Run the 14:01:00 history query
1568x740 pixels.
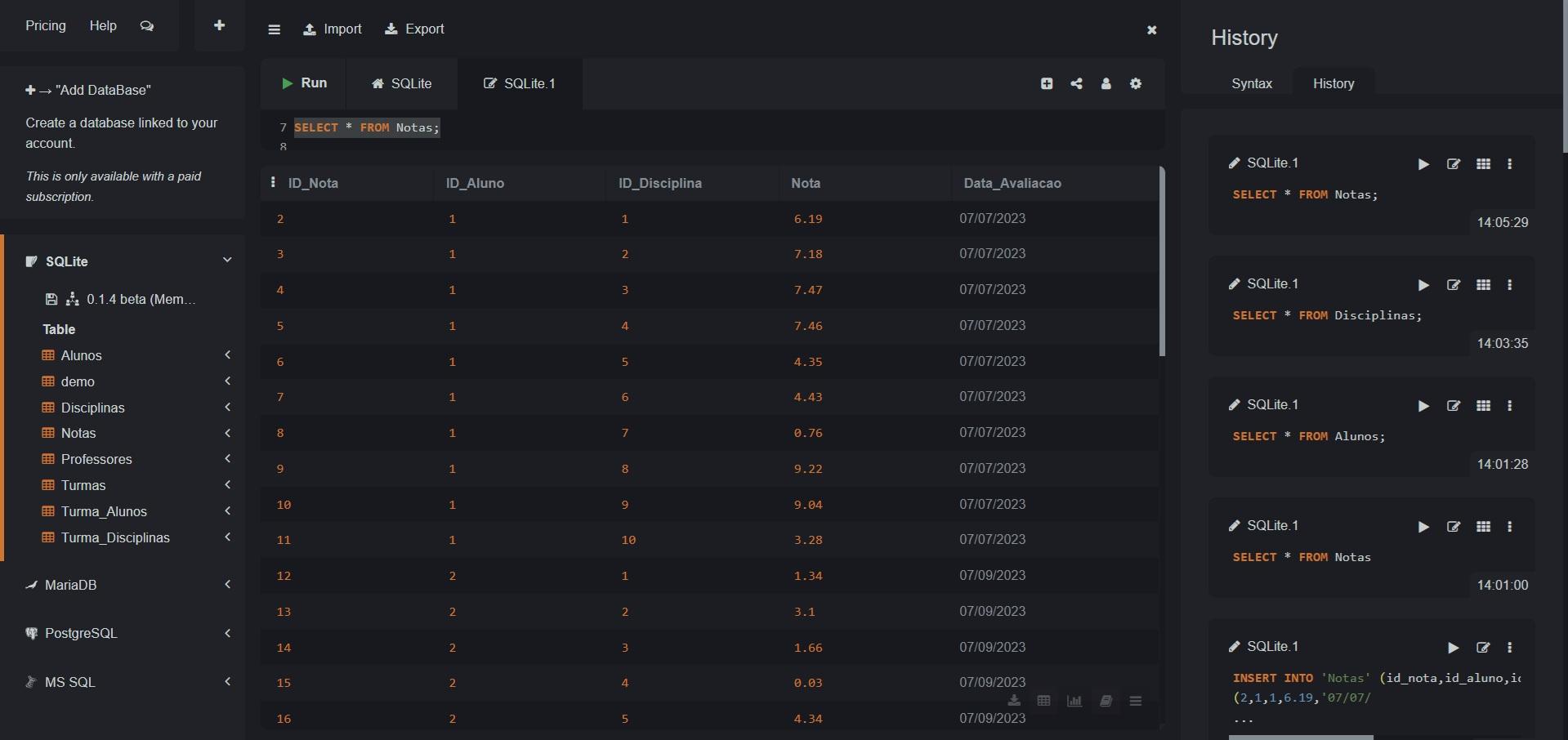pyautogui.click(x=1423, y=527)
